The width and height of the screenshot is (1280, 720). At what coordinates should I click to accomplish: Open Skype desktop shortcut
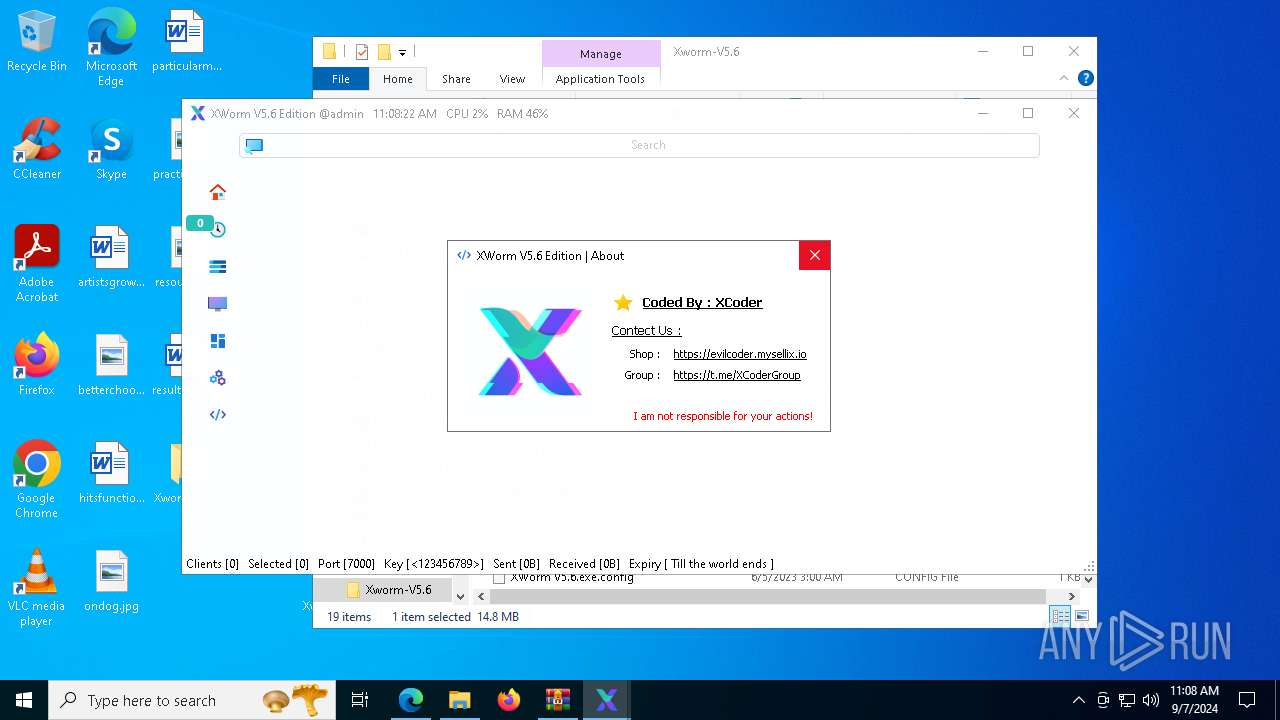[x=111, y=150]
